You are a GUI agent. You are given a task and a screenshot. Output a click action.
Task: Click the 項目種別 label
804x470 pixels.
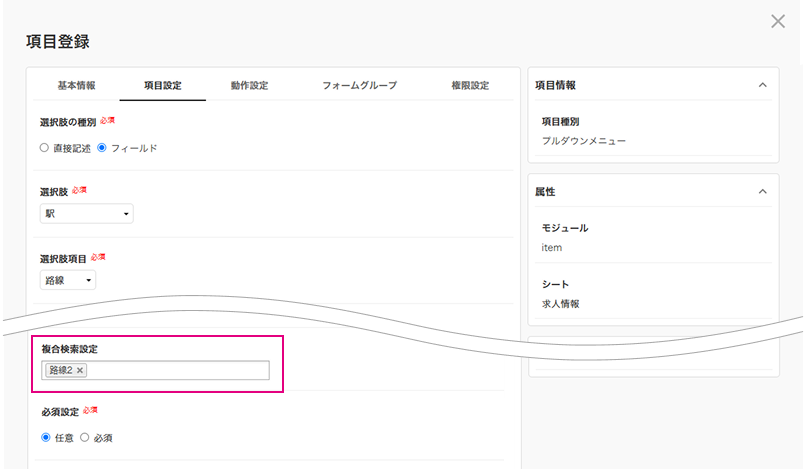(560, 121)
